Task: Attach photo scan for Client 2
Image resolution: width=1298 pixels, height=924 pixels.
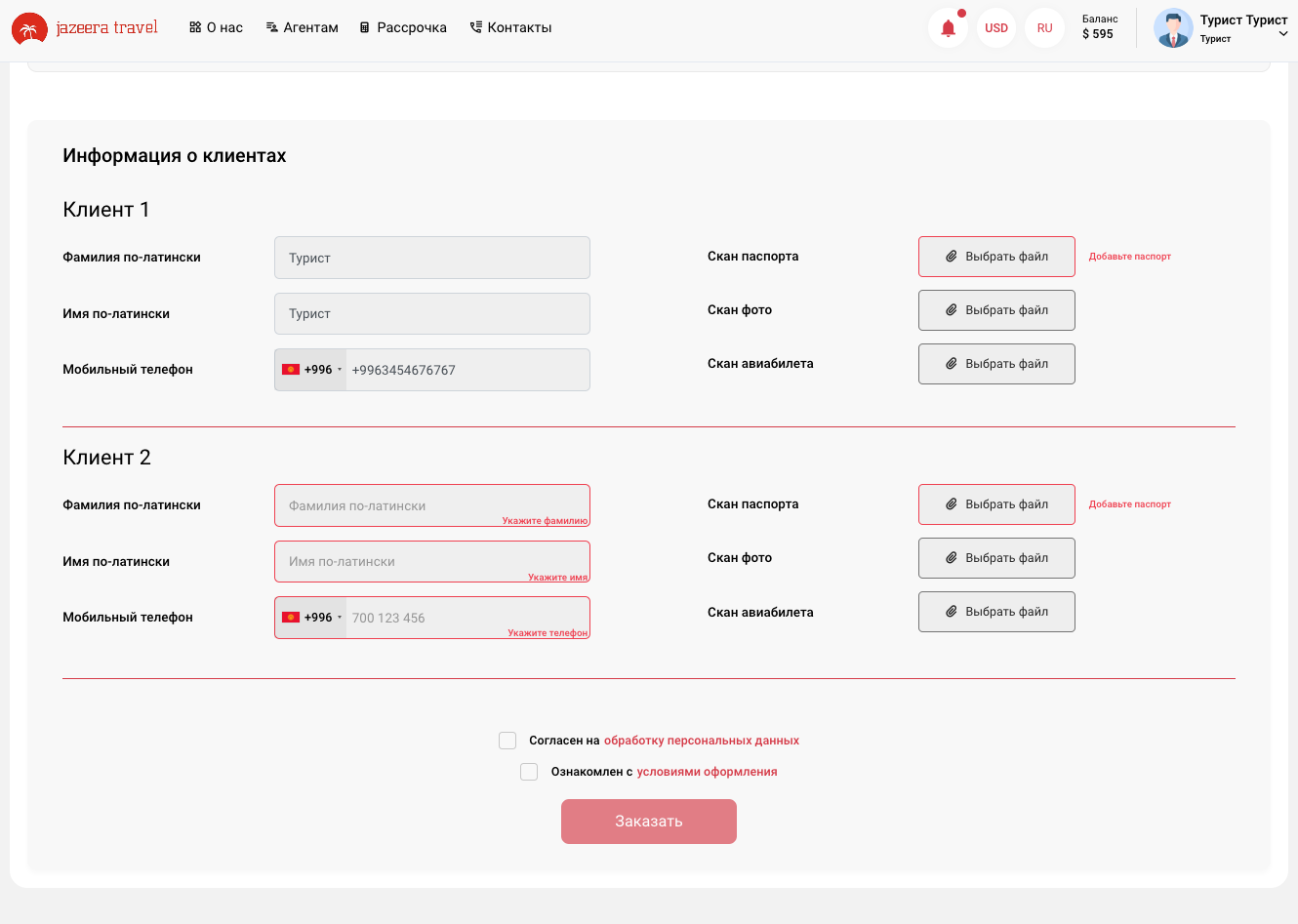Action: tap(995, 558)
